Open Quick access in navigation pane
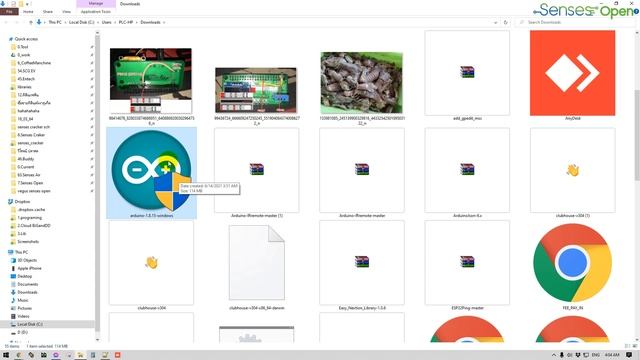The width and height of the screenshot is (640, 360). click(26, 39)
